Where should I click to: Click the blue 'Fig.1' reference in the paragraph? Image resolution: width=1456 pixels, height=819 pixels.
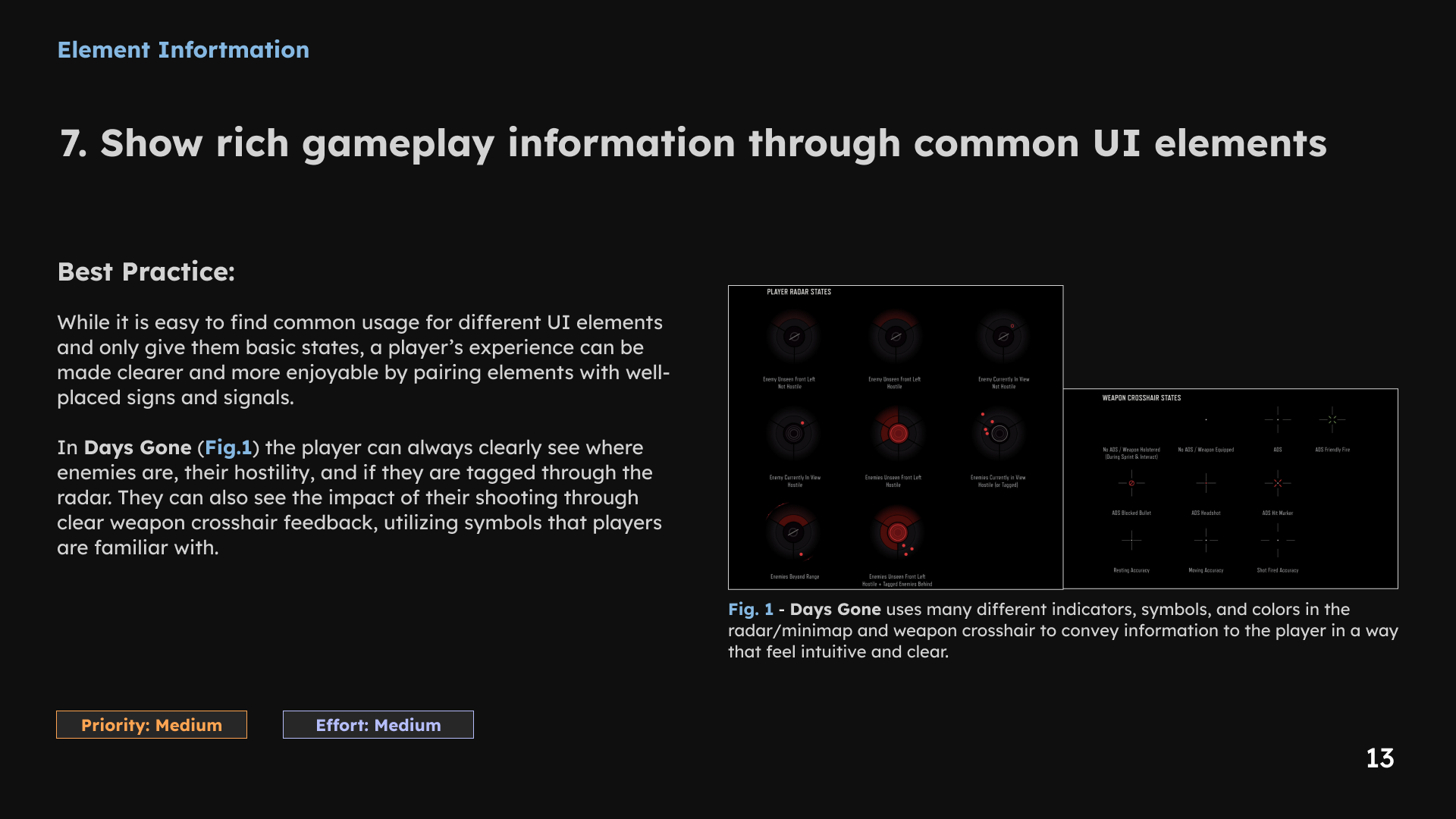click(228, 447)
